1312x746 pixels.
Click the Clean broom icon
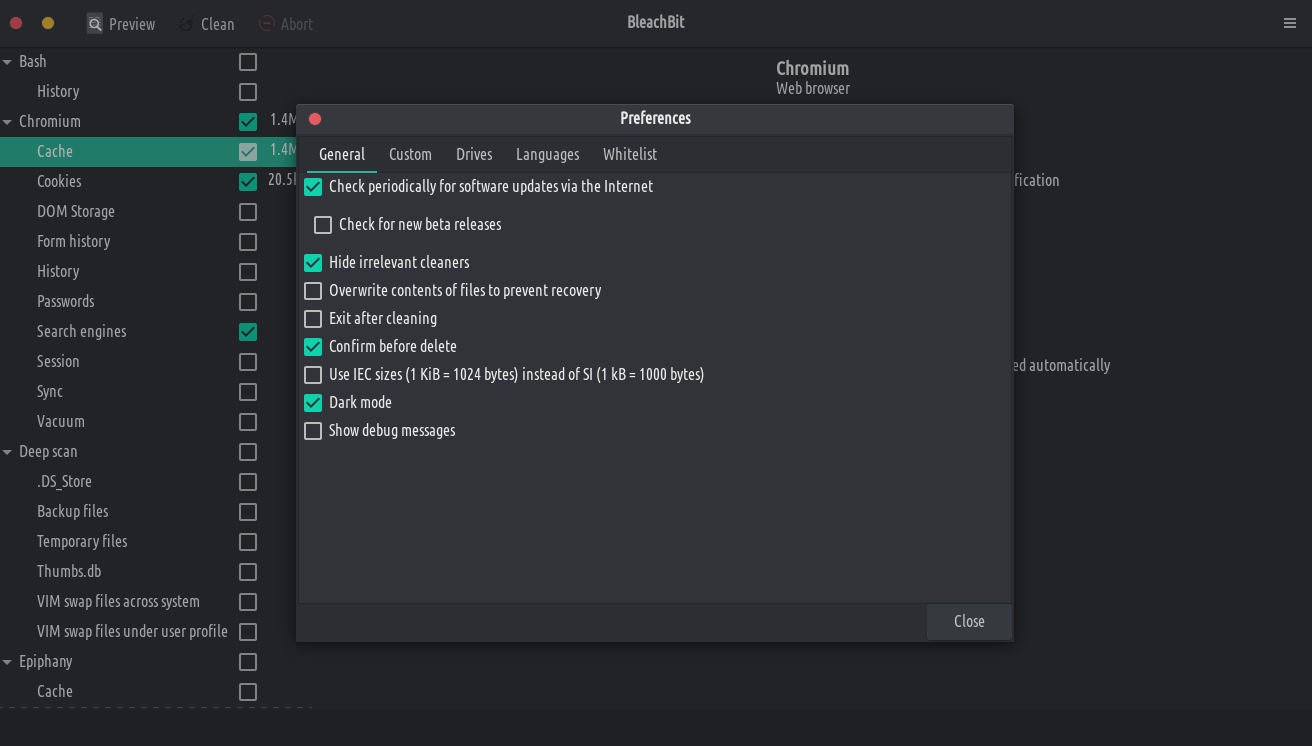(x=187, y=23)
